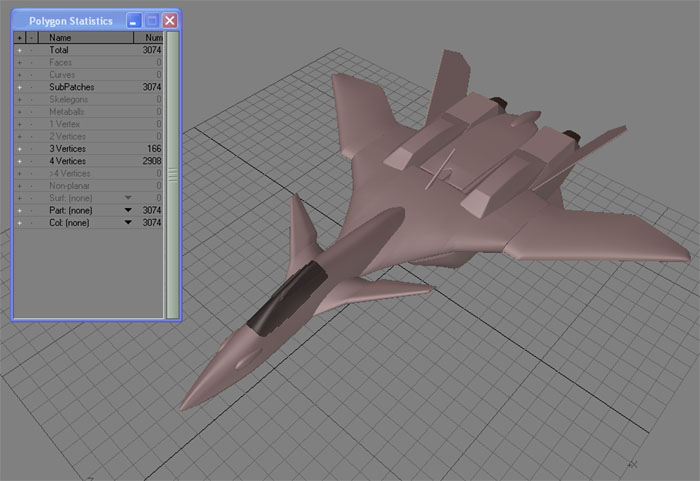Click the SubPatches row label

(x=71, y=87)
